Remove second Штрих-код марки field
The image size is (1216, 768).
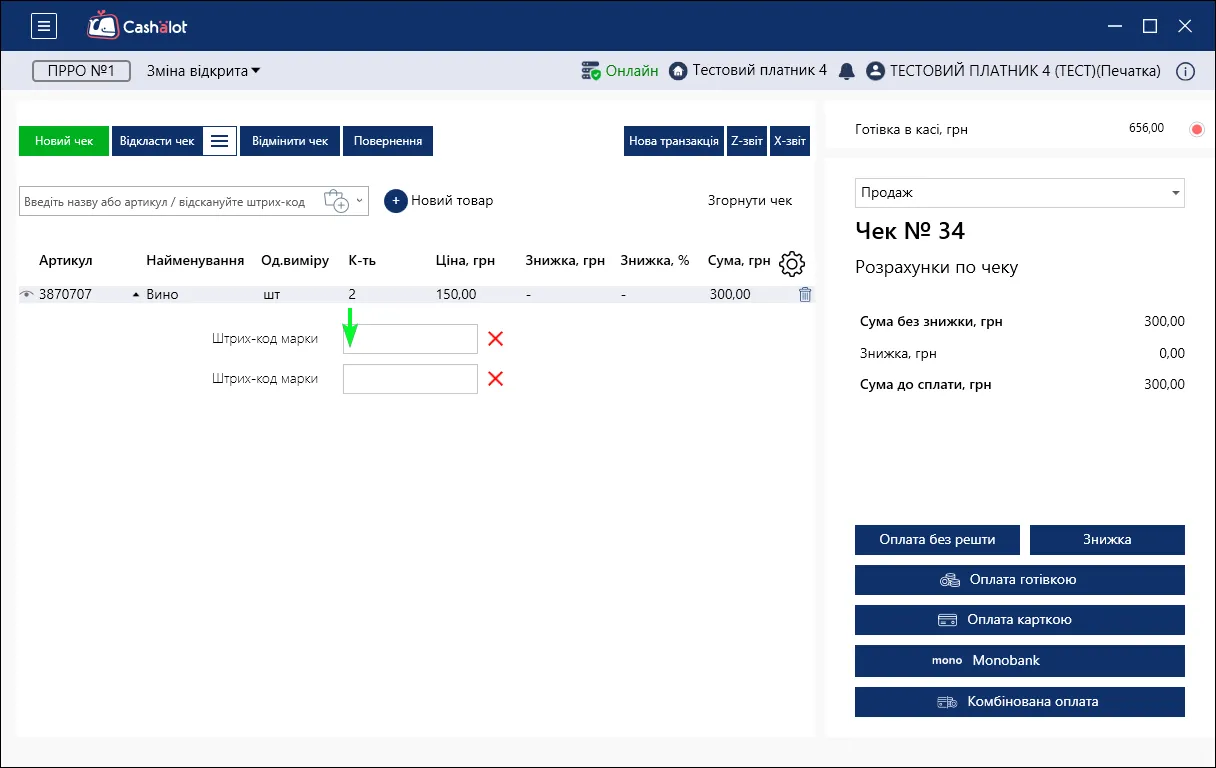495,379
